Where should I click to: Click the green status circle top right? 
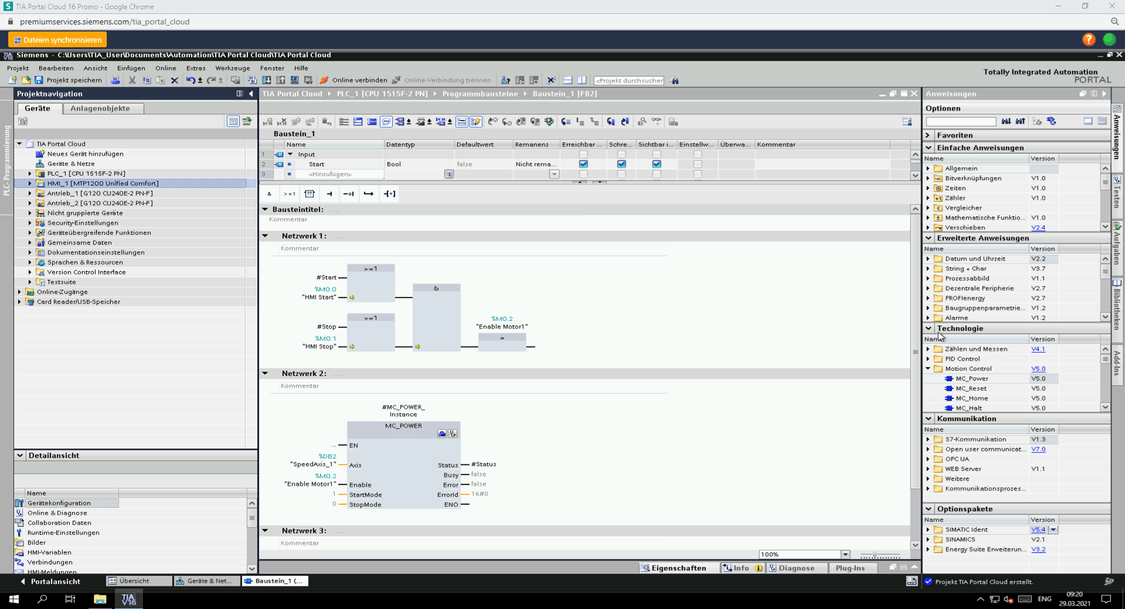(x=1109, y=39)
